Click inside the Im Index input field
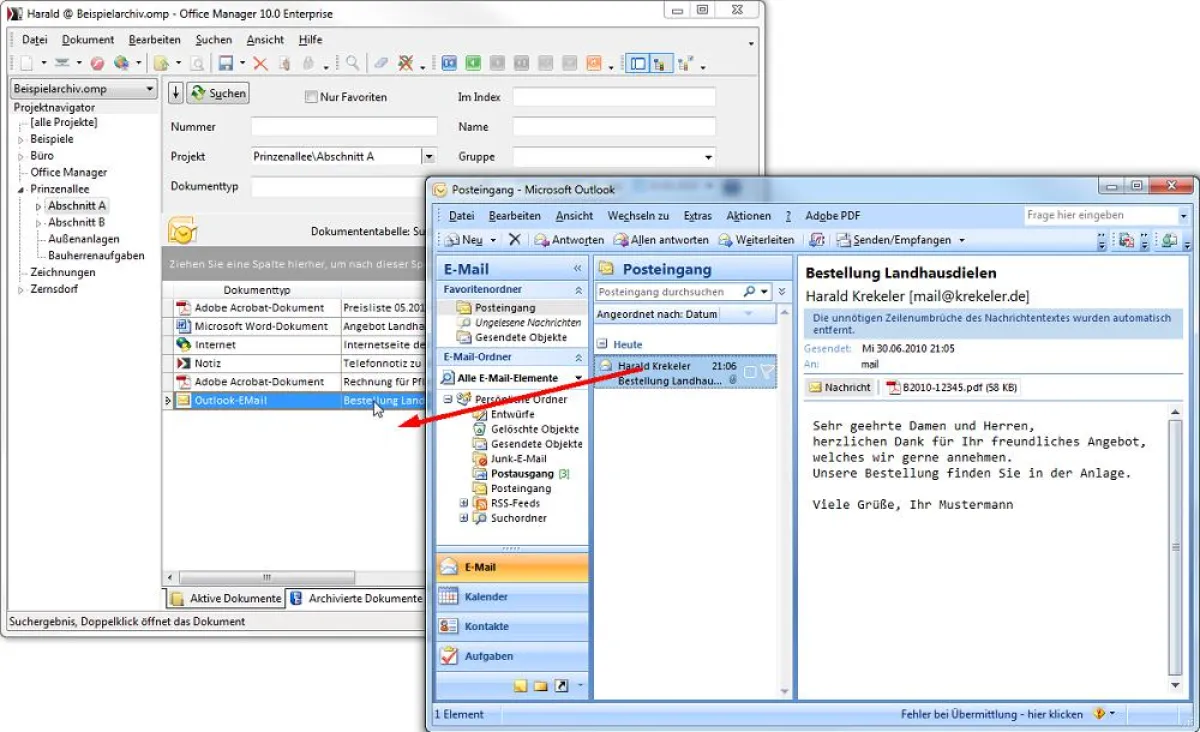The image size is (1200, 732). click(615, 96)
